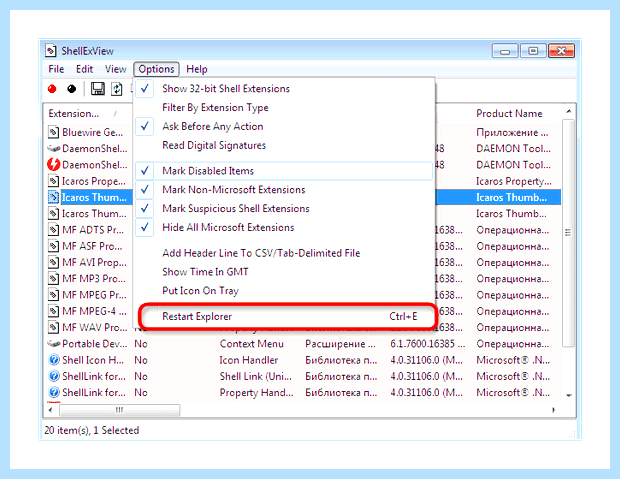Image resolution: width=620 pixels, height=479 pixels.
Task: Click the MF ADTS Pr... row icon
Action: click(x=53, y=229)
